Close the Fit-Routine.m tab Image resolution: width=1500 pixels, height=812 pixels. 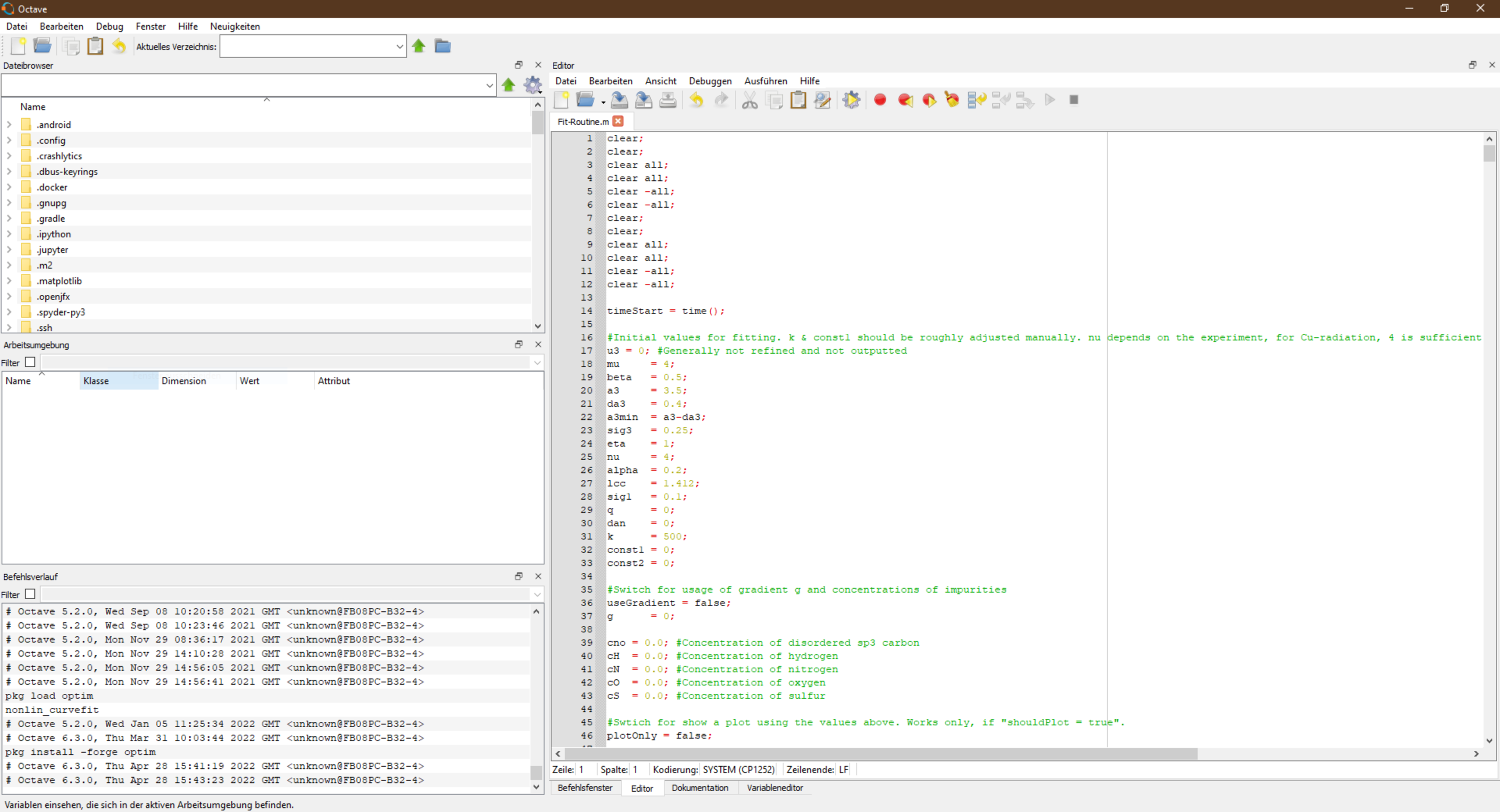coord(618,121)
